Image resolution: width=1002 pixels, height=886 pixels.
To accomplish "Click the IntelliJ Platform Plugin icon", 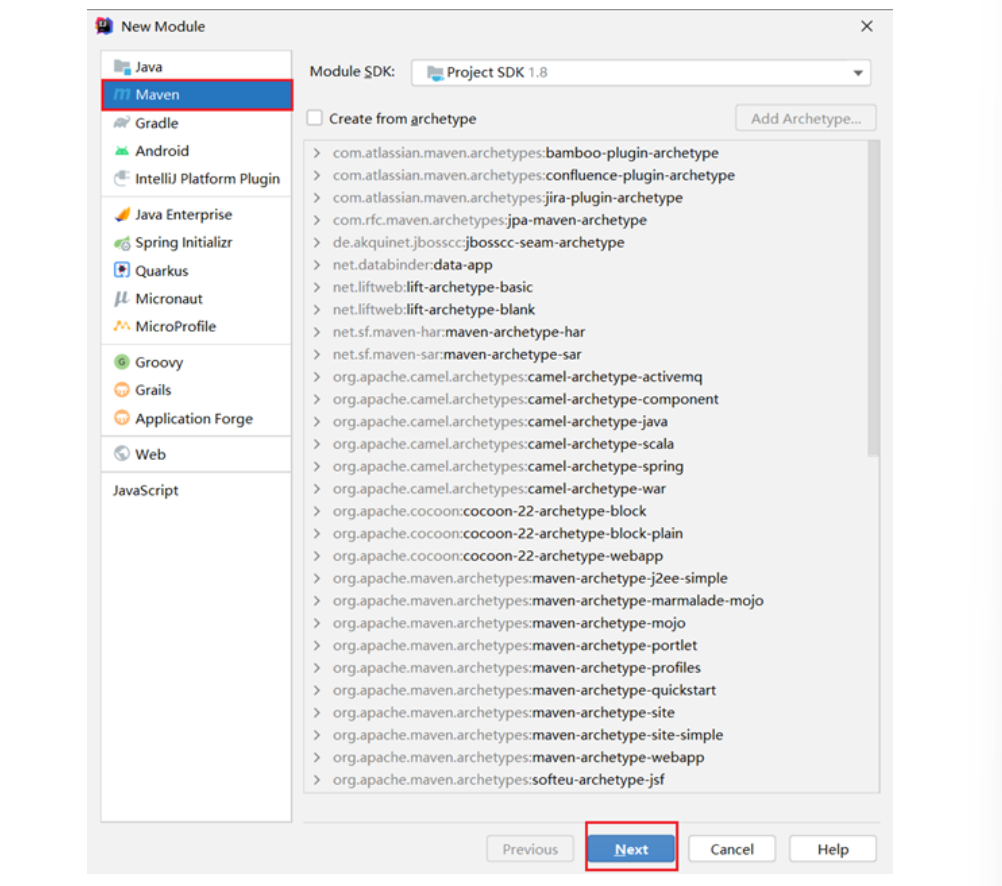I will click(x=121, y=178).
